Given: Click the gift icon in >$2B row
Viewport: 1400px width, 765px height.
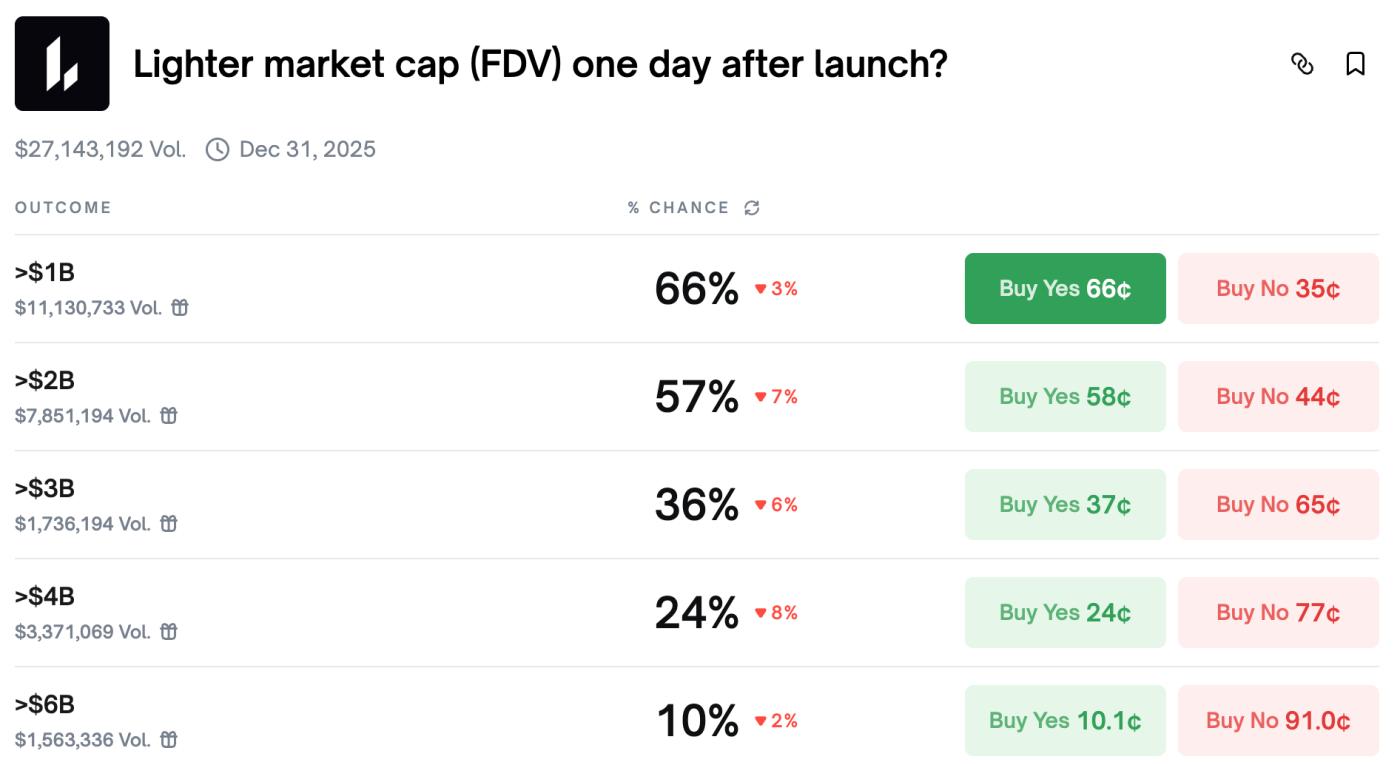Looking at the screenshot, I should click(169, 416).
